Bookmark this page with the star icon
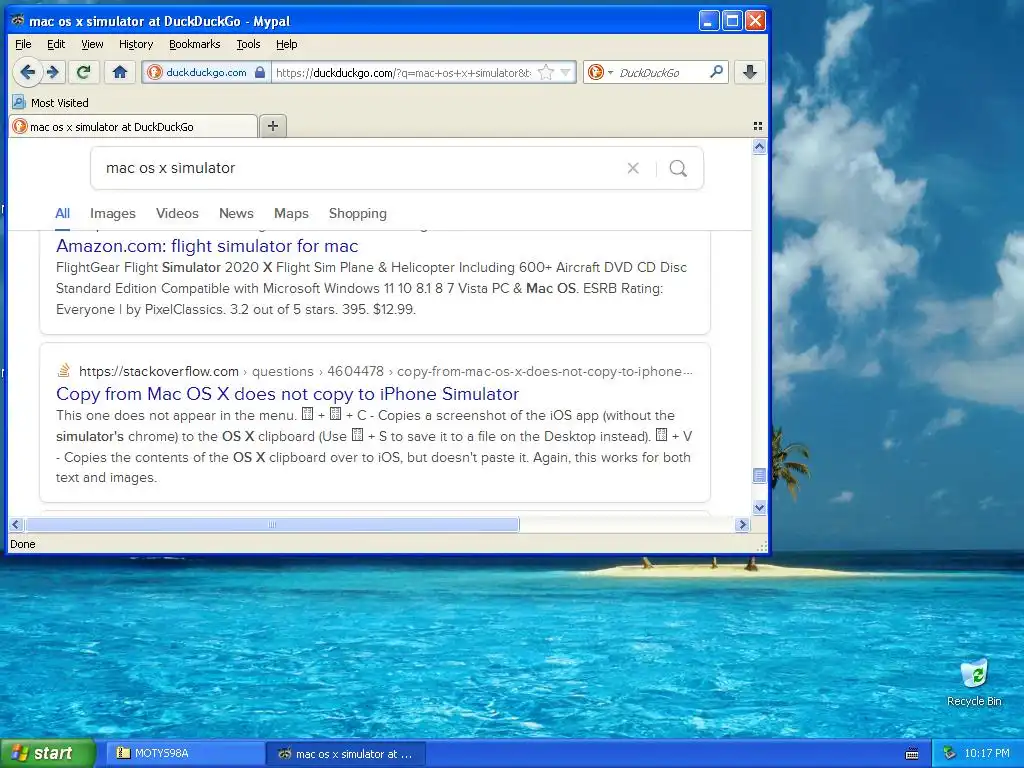The height and width of the screenshot is (768, 1024). (546, 72)
